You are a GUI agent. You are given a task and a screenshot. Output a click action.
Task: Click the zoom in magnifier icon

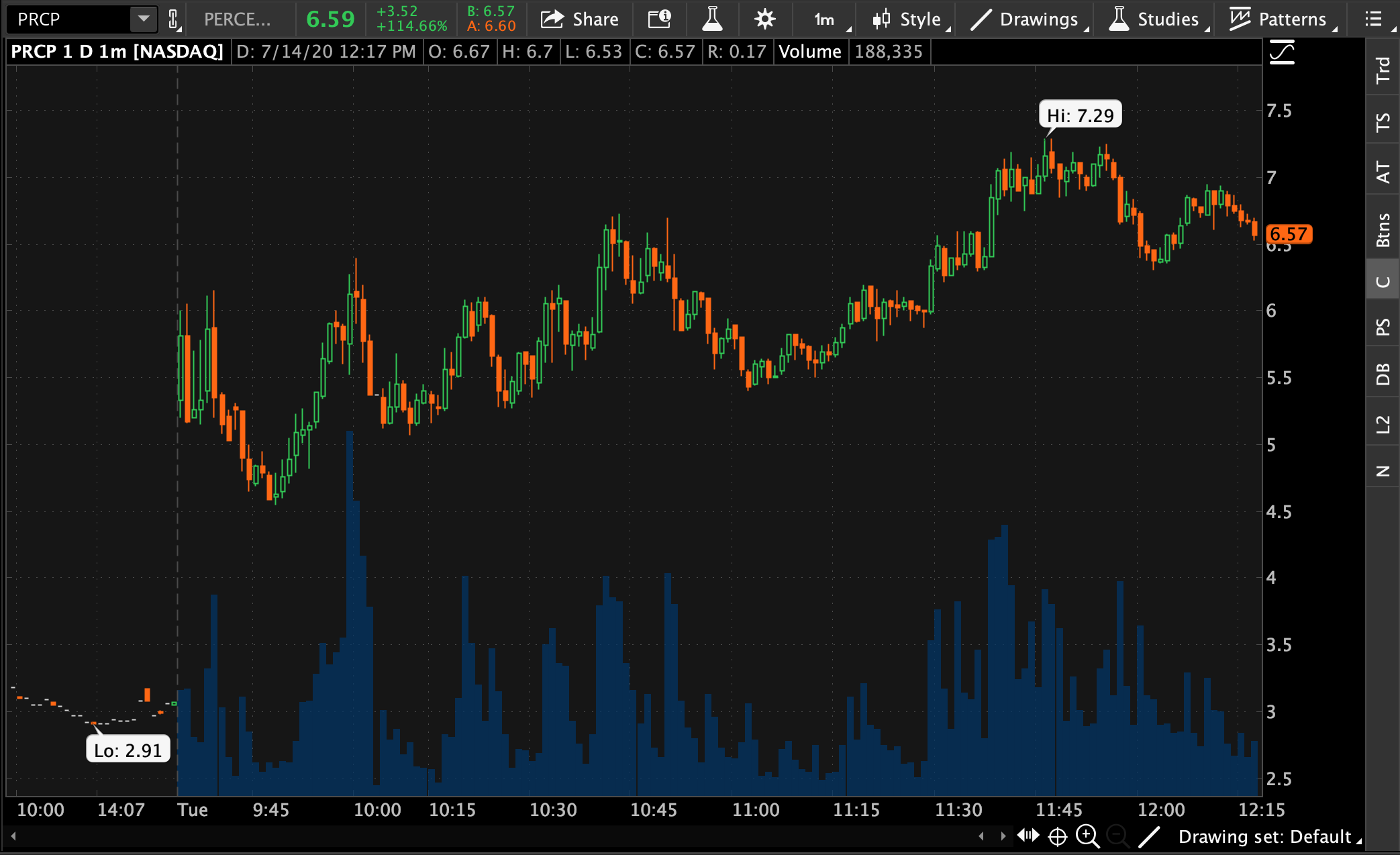[x=1087, y=836]
